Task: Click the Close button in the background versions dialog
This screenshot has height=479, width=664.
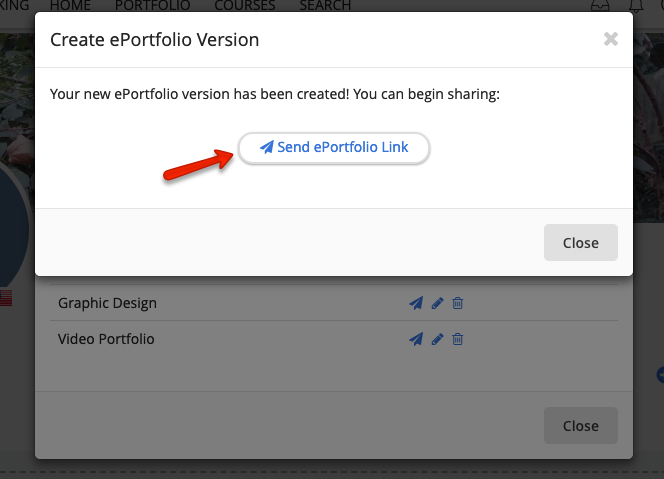Action: (581, 426)
